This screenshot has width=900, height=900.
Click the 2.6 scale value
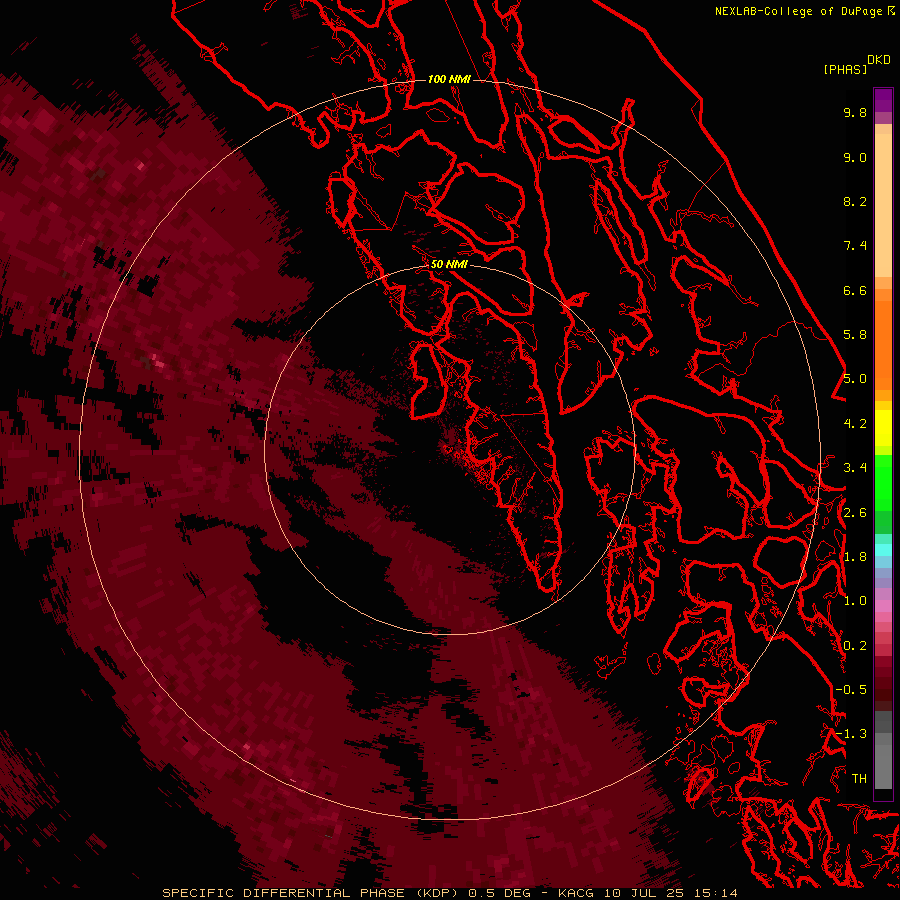[x=855, y=513]
